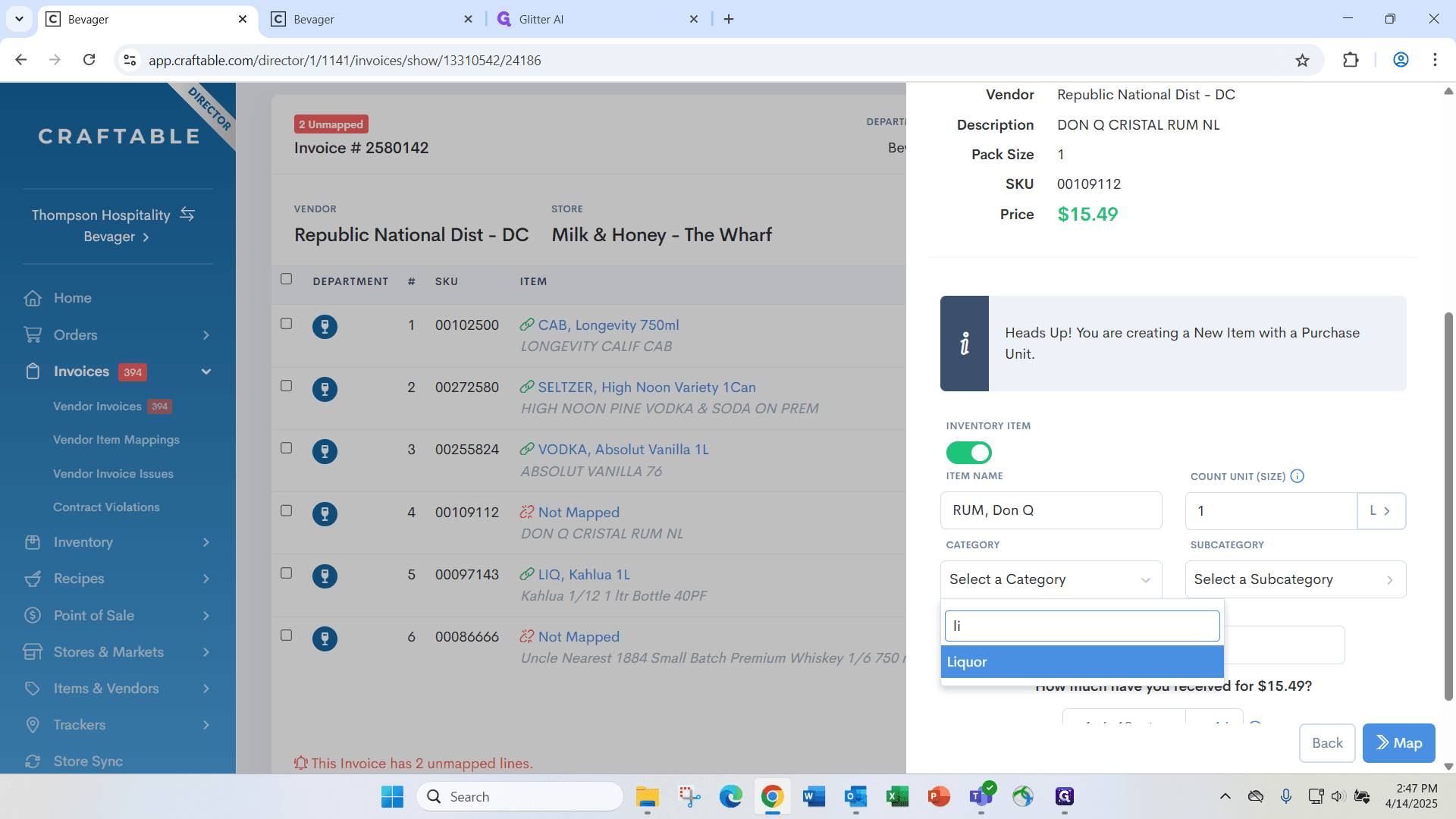Image resolution: width=1456 pixels, height=819 pixels.
Task: Check the box for SKU 00086666
Action: point(286,635)
